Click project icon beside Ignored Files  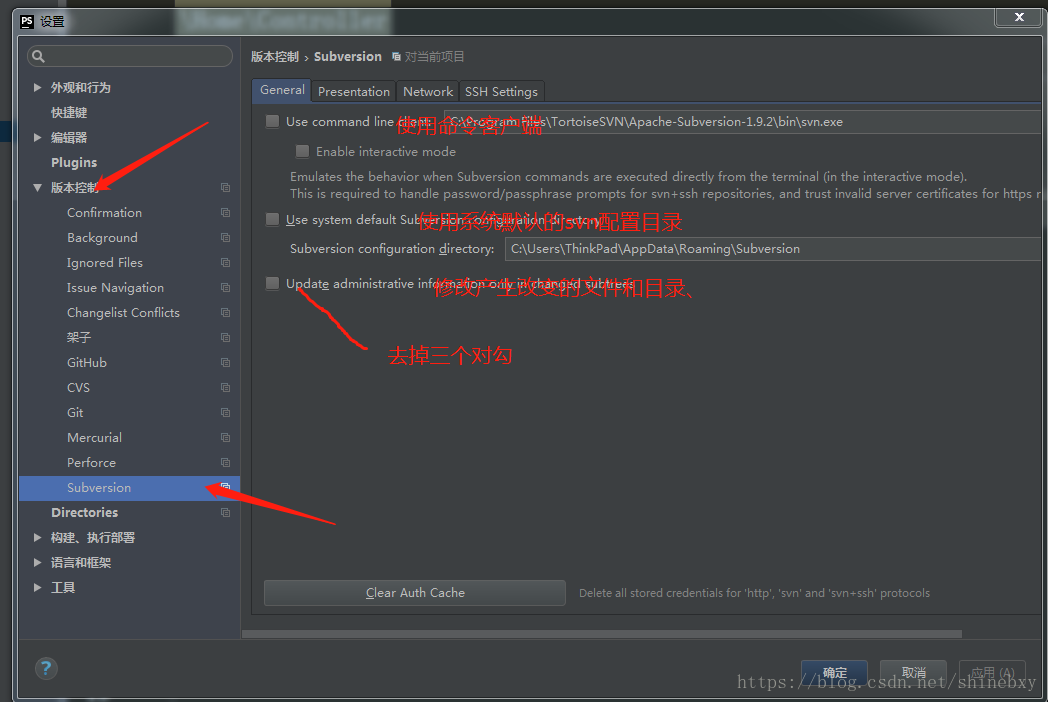coord(225,263)
